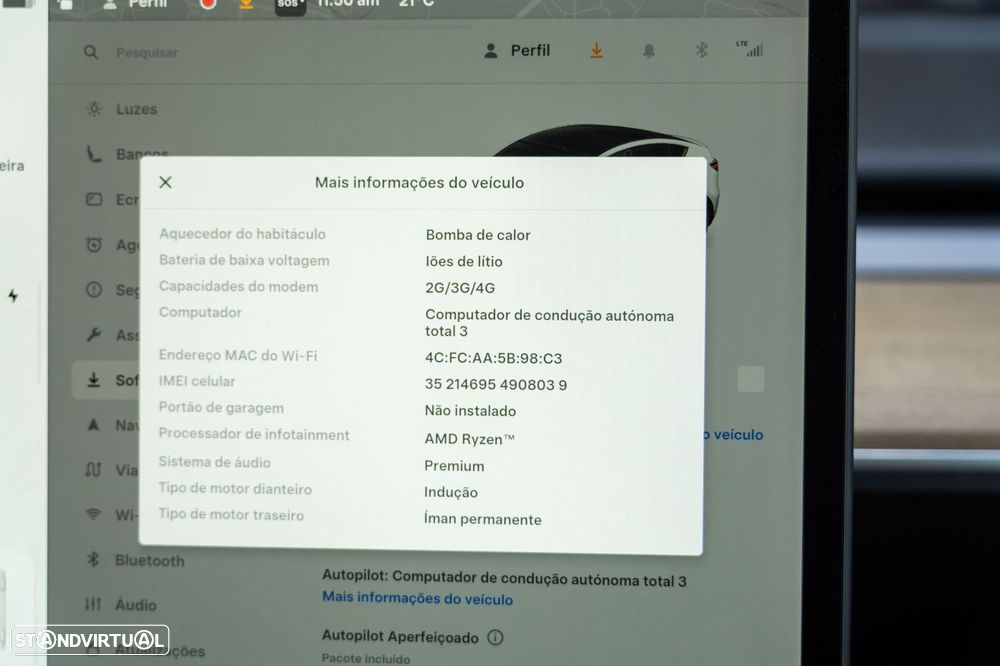Select the Autopilot Aperfeiçoado heading

coord(400,637)
